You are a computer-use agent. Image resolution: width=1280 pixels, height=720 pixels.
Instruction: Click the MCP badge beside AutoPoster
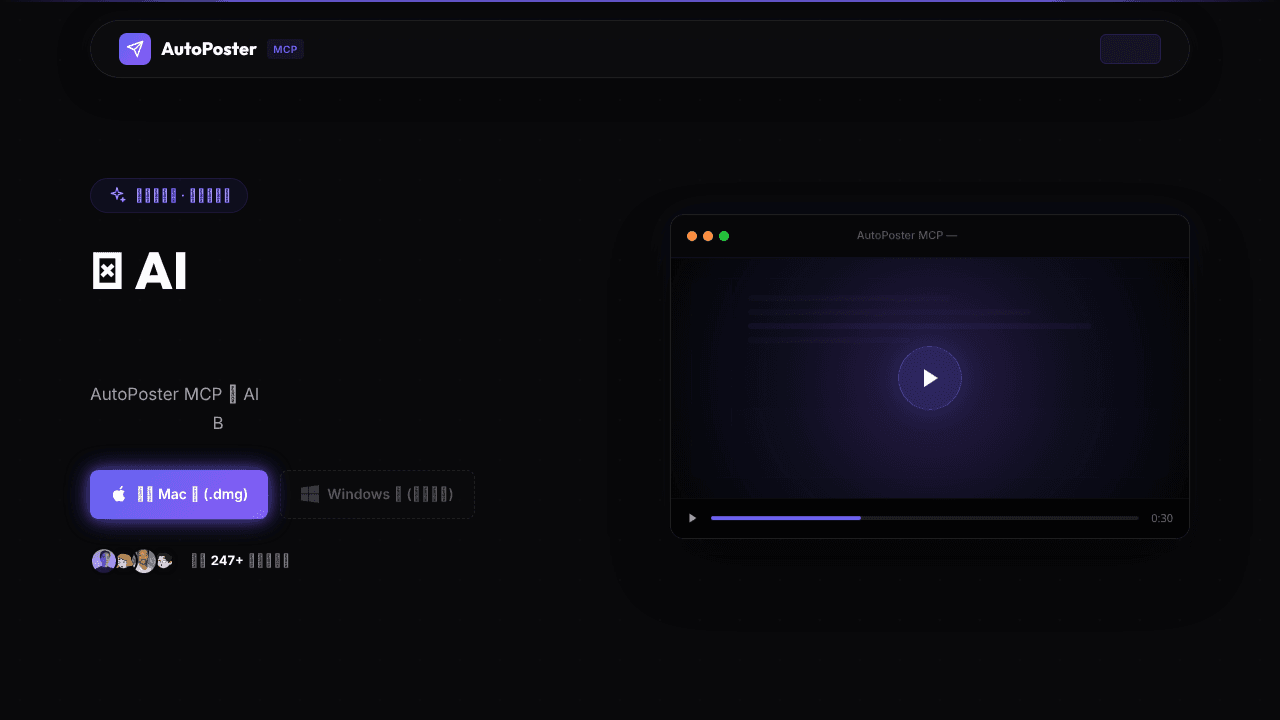[x=285, y=49]
